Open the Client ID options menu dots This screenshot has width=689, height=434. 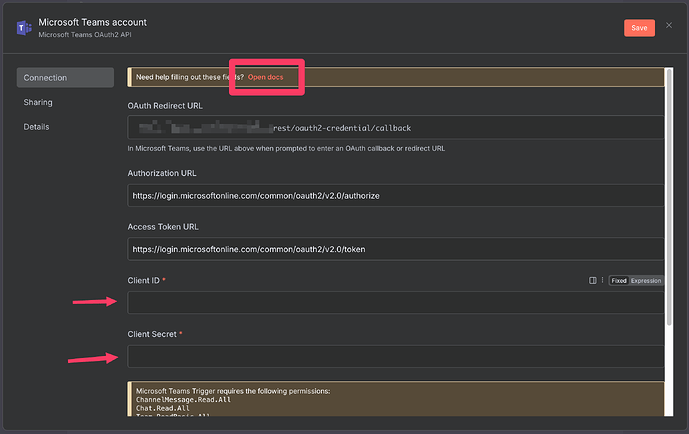point(602,280)
